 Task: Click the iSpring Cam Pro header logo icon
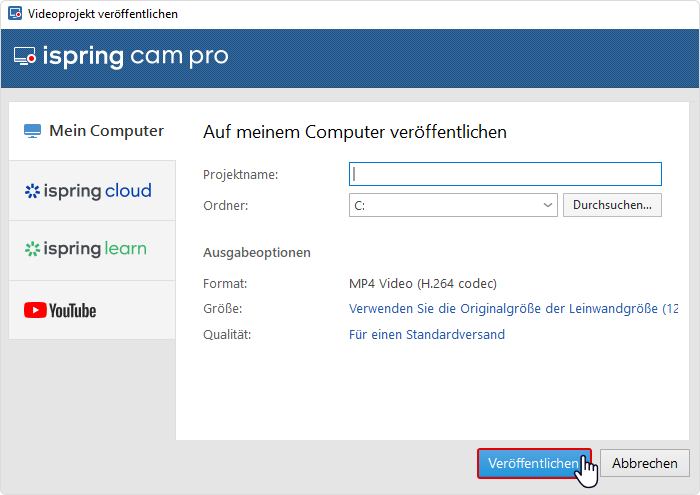pyautogui.click(x=25, y=57)
